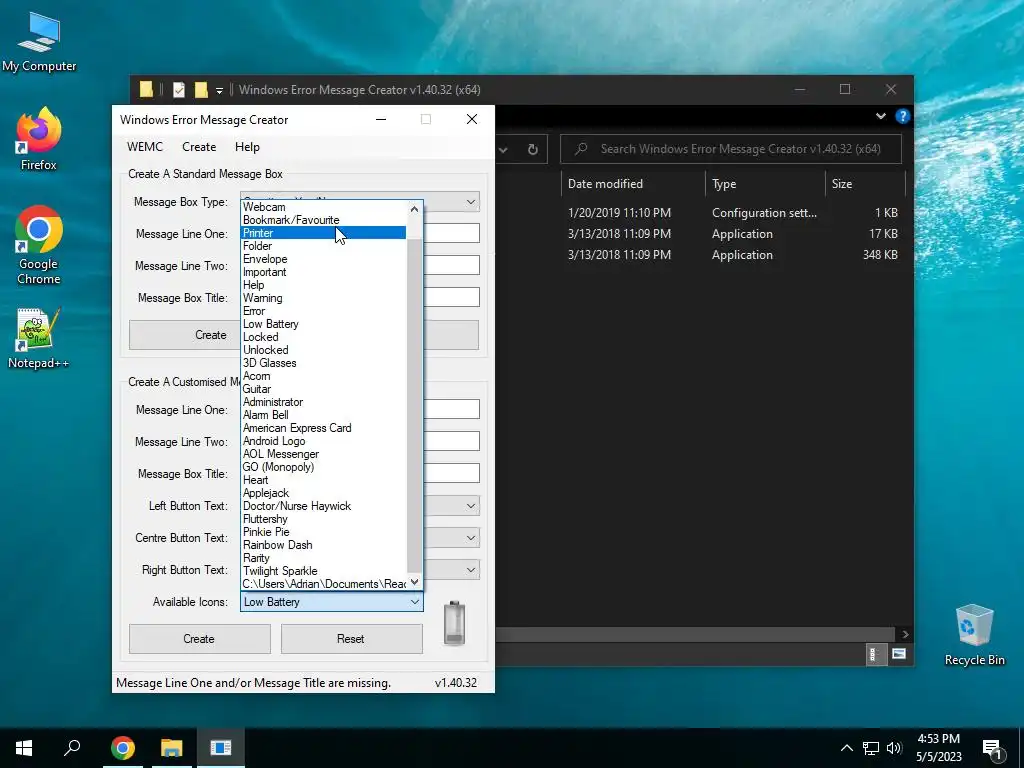Open the network tray icon
The width and height of the screenshot is (1024, 768).
click(871, 748)
